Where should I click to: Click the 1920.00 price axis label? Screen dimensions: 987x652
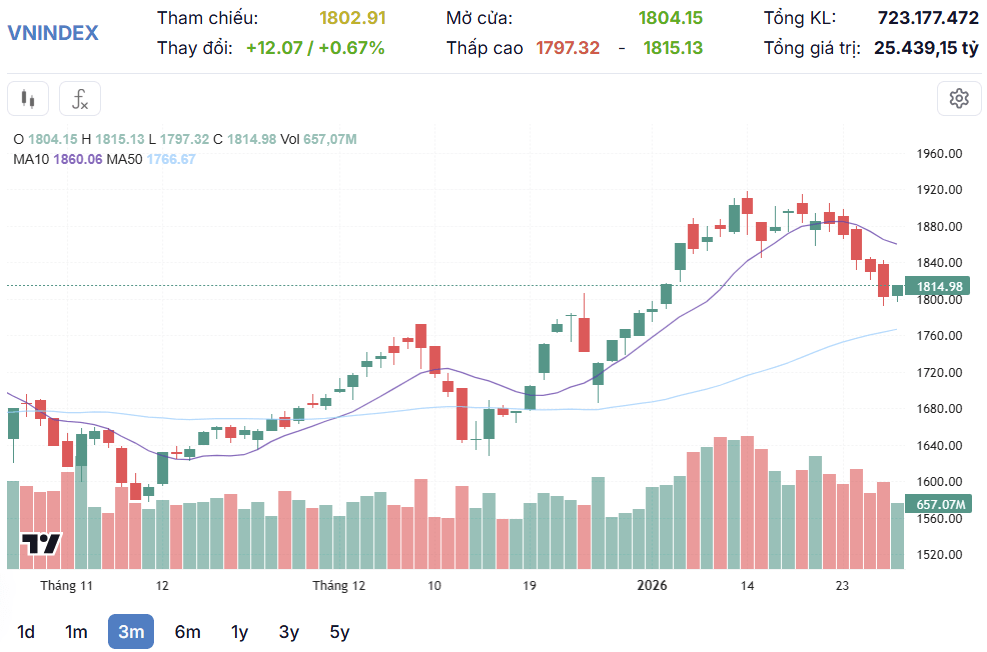coord(939,189)
